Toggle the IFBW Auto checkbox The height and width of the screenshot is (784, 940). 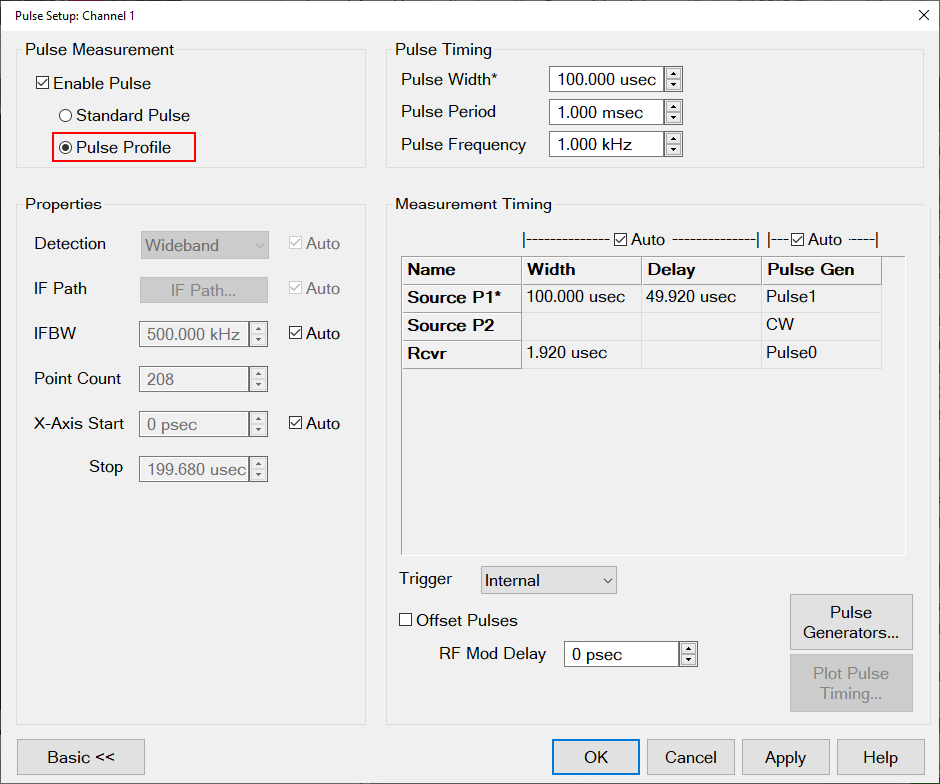tap(296, 334)
